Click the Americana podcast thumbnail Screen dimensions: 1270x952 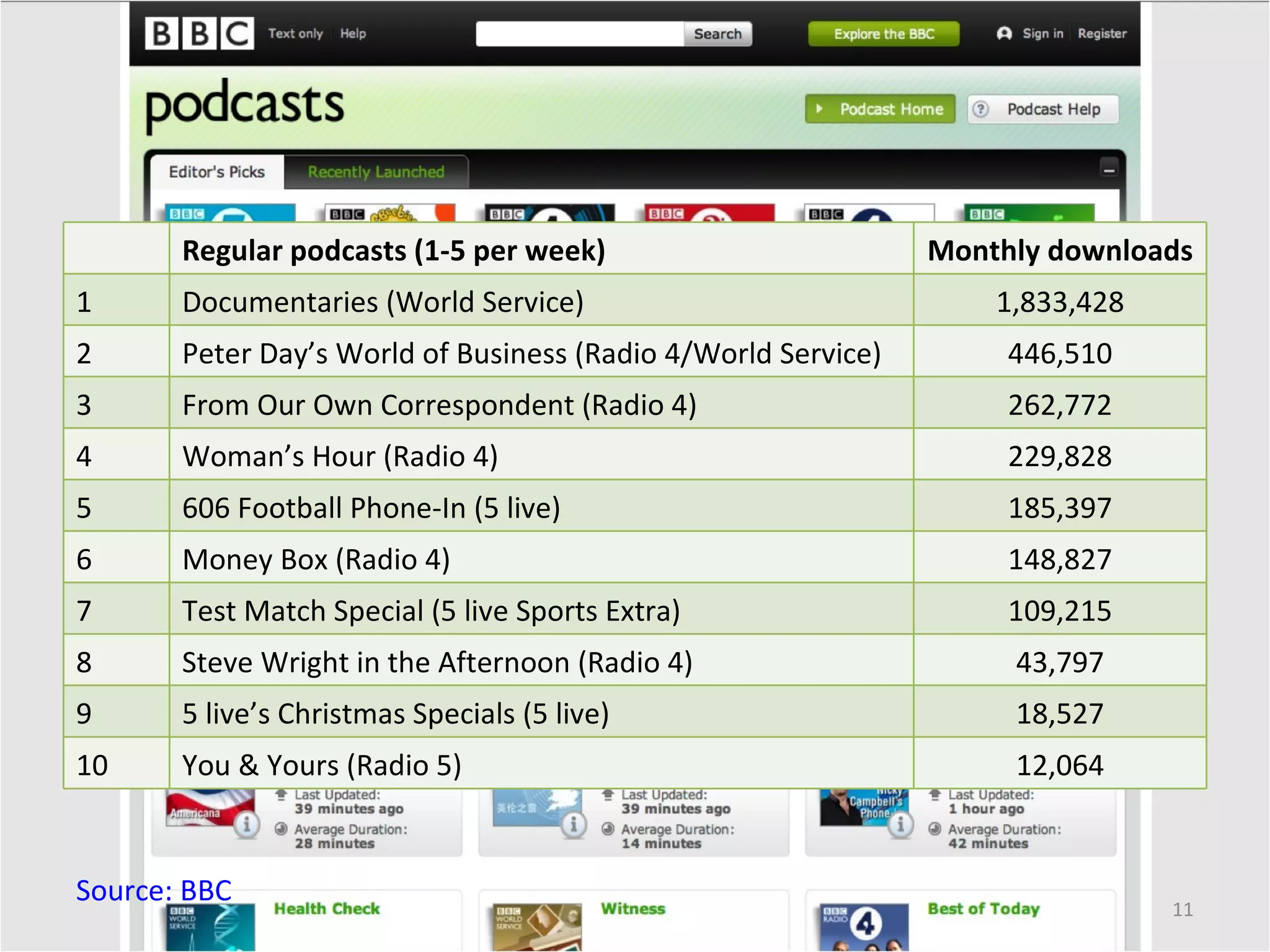click(x=211, y=808)
